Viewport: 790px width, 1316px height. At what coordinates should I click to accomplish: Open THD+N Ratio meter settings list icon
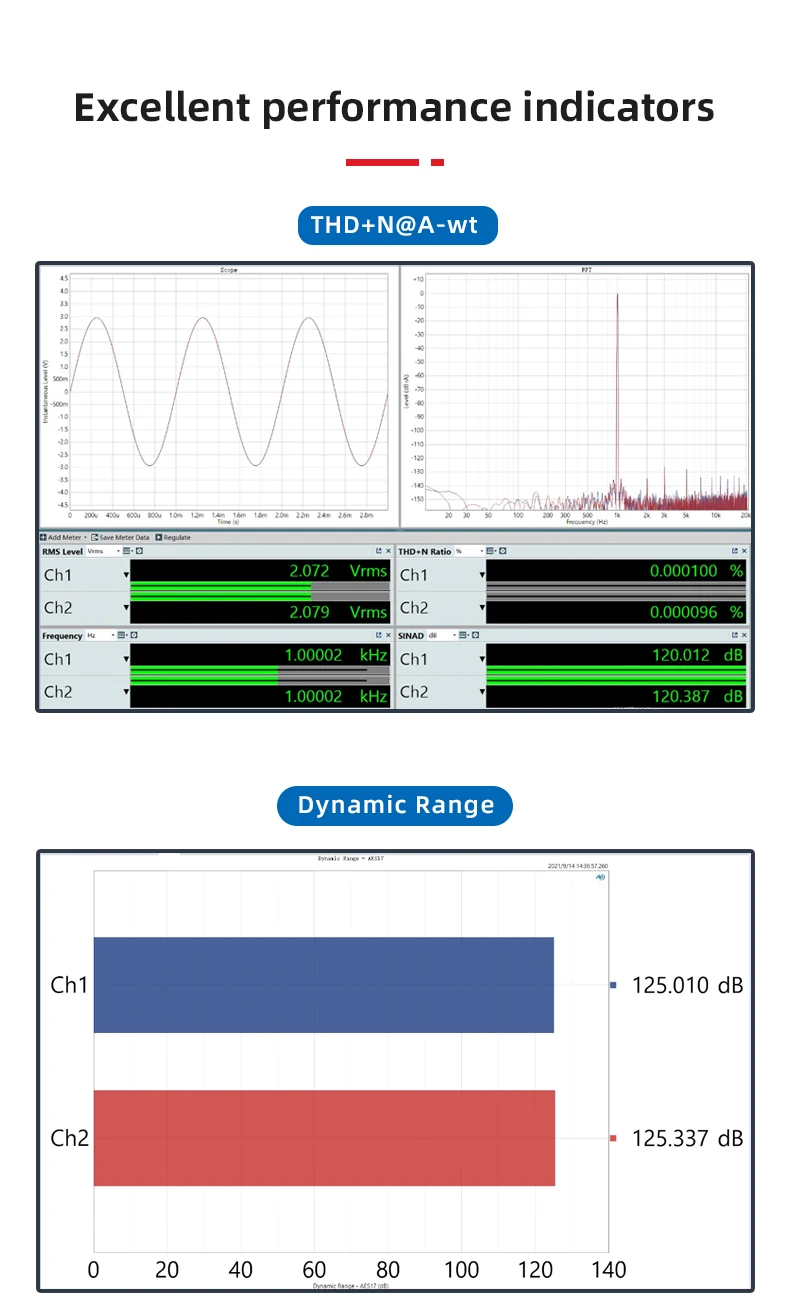coord(490,551)
